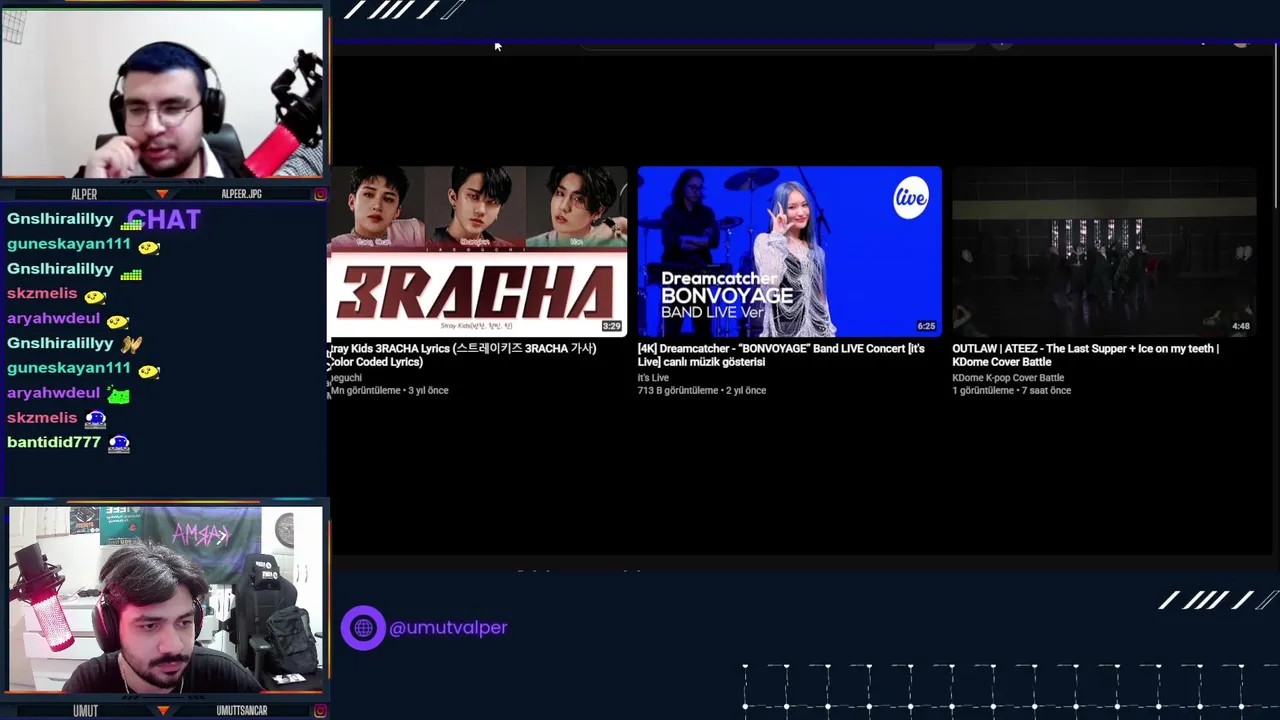The height and width of the screenshot is (720, 1280).
Task: Click the purple globe icon
Action: click(x=363, y=628)
